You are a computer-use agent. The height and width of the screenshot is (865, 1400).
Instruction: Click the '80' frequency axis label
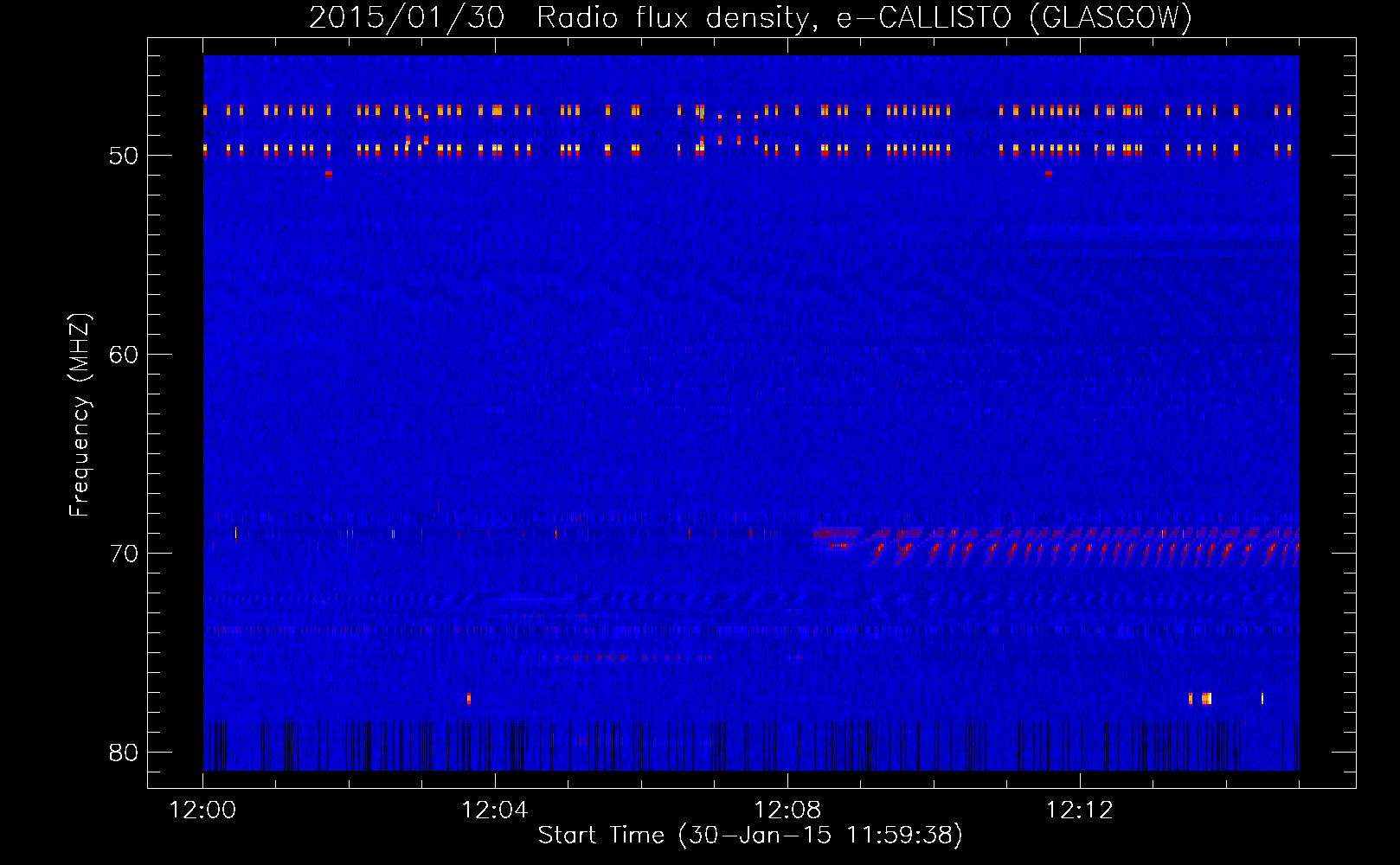pyautogui.click(x=124, y=753)
